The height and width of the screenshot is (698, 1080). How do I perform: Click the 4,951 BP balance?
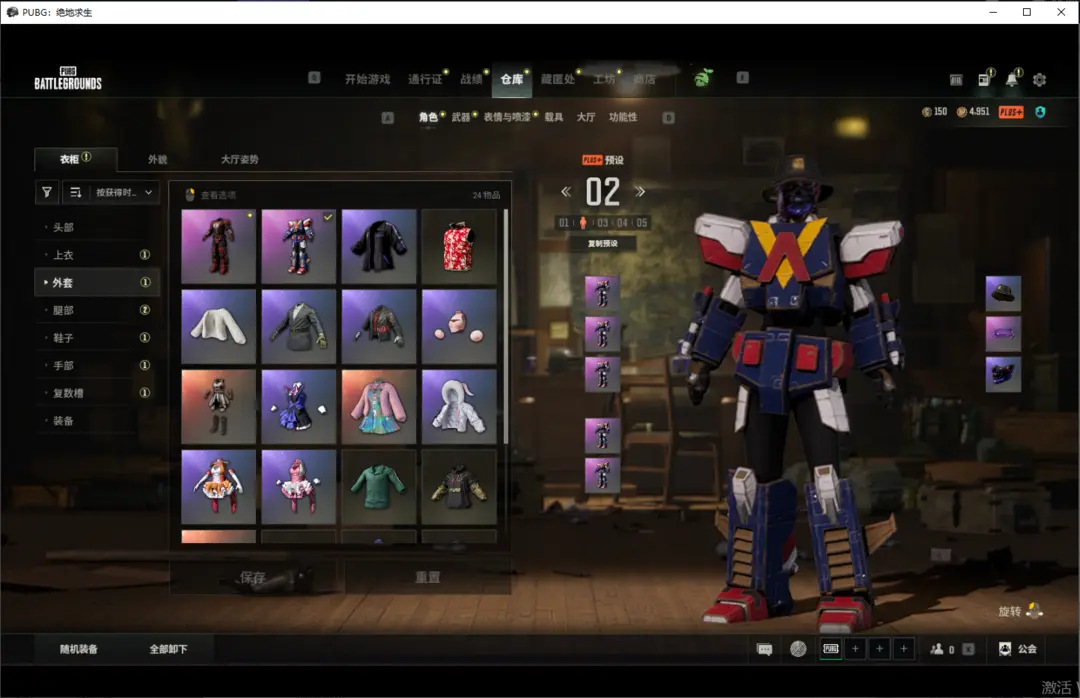[x=973, y=112]
